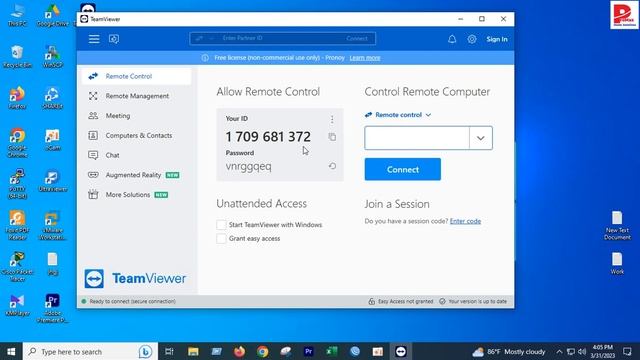Open the taskbar clock and date
The height and width of the screenshot is (360, 640).
603,351
